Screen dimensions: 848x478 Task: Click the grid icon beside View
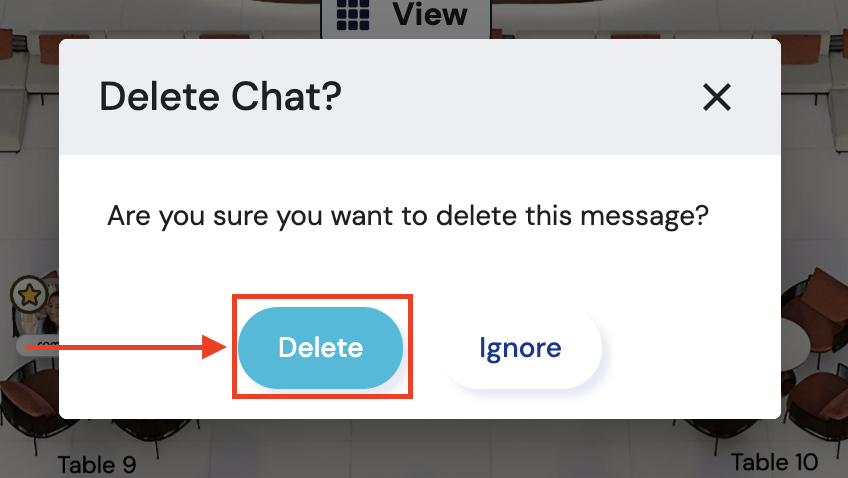coord(354,15)
